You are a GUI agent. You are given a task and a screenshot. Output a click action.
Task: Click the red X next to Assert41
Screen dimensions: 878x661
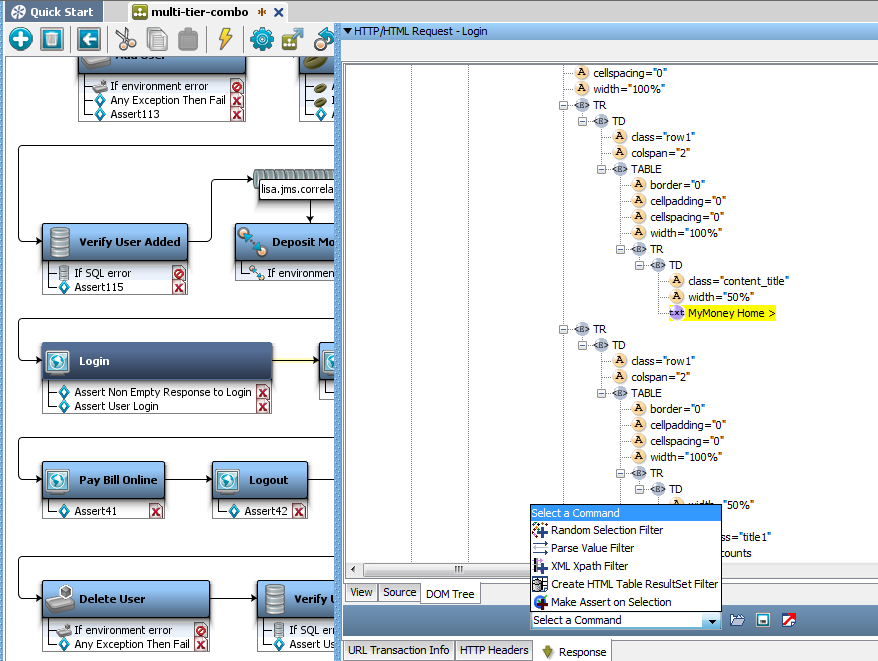click(156, 511)
